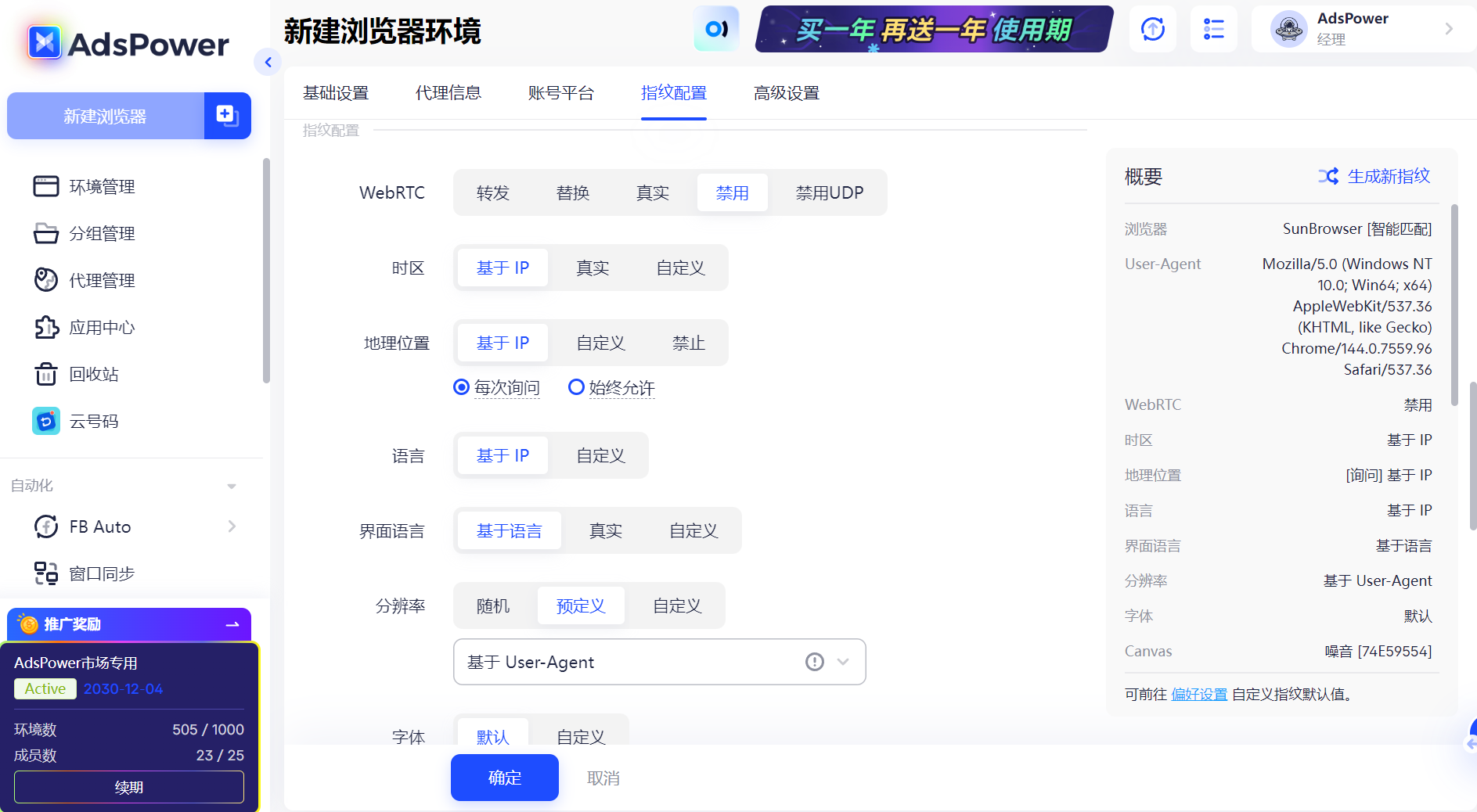This screenshot has height=812, width=1477.
Task: Select the 云号码 sidebar item
Action: [94, 421]
